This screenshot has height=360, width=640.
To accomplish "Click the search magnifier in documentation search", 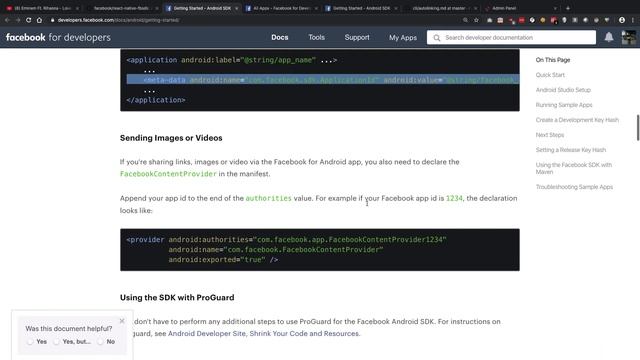I will pyautogui.click(x=437, y=38).
